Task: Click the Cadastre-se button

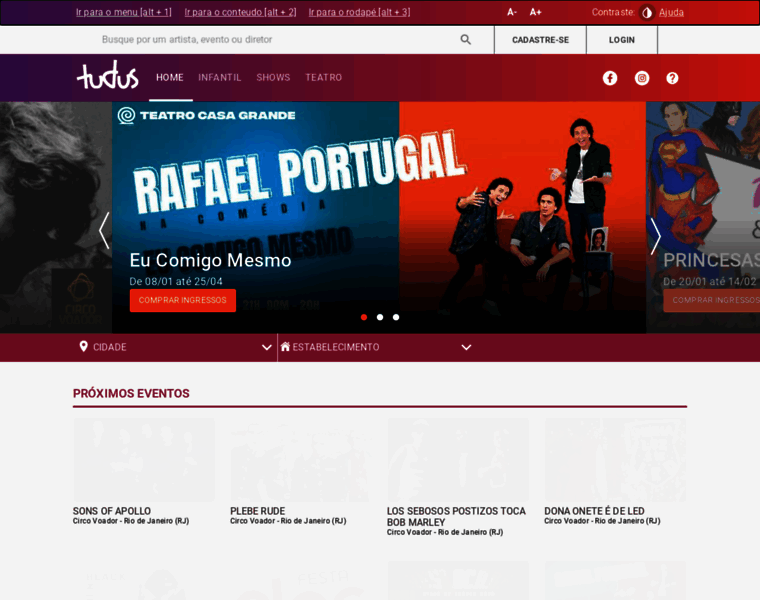Action: tap(540, 40)
